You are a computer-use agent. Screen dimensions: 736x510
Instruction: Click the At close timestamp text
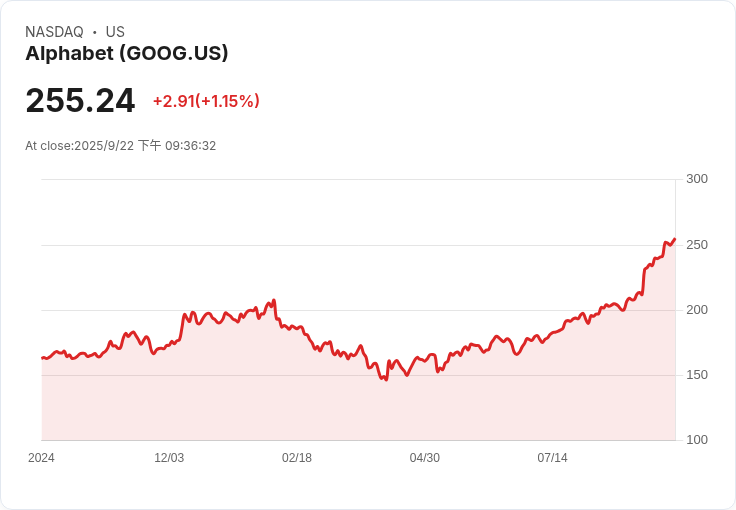120,146
